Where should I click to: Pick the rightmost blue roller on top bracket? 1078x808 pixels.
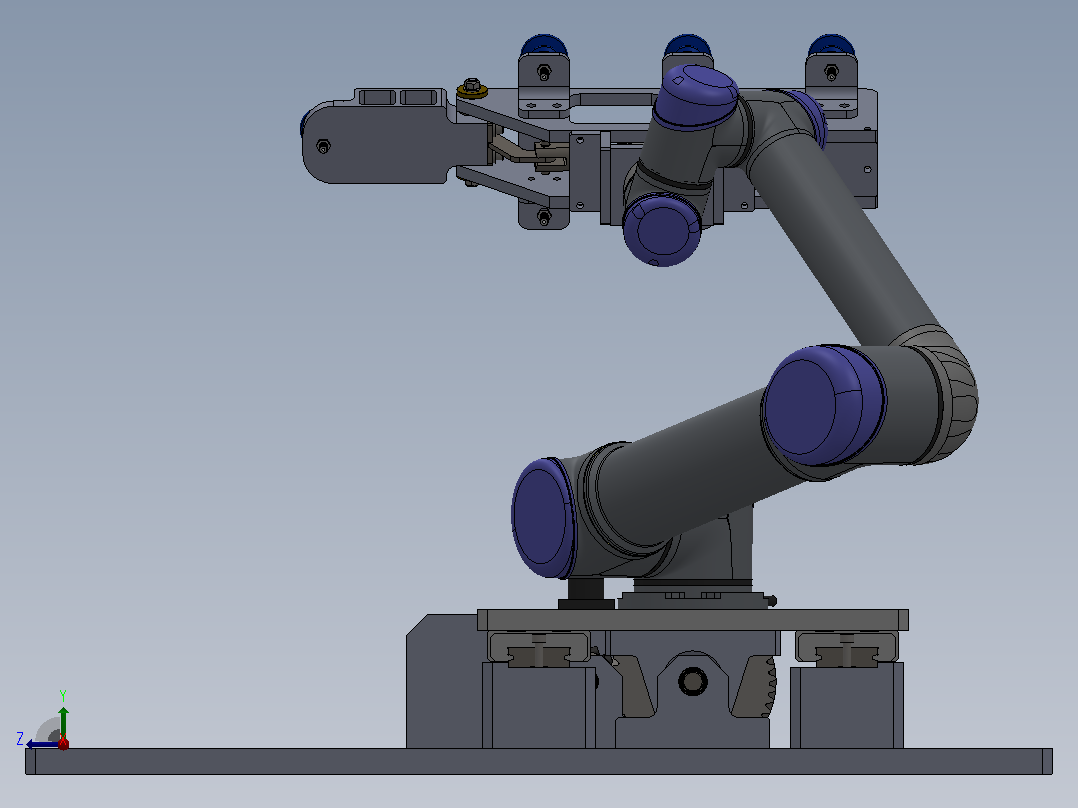click(831, 46)
